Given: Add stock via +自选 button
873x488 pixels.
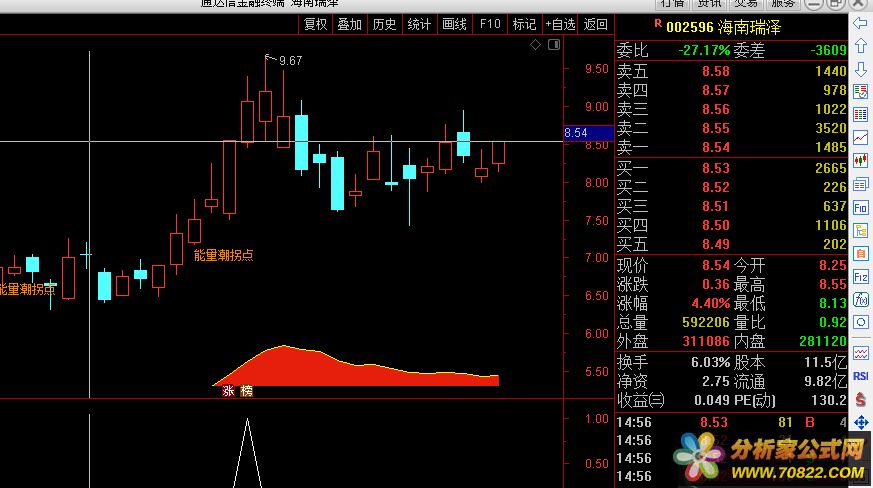Looking at the screenshot, I should (559, 24).
